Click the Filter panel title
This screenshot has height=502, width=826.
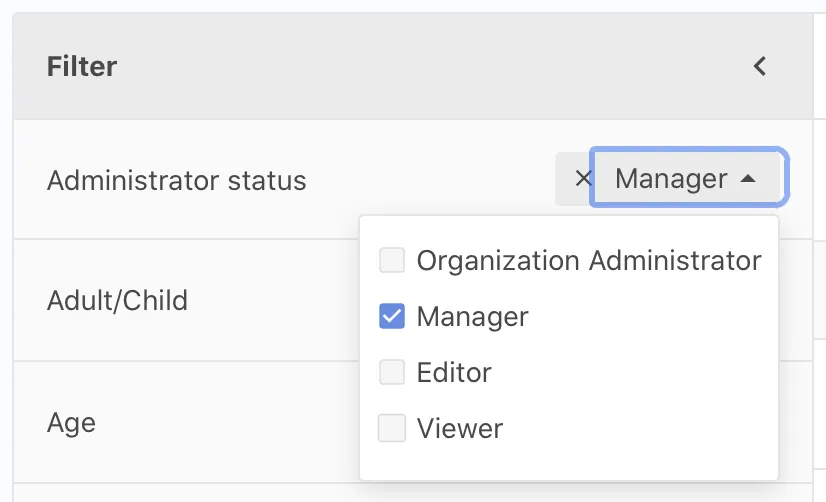[82, 67]
